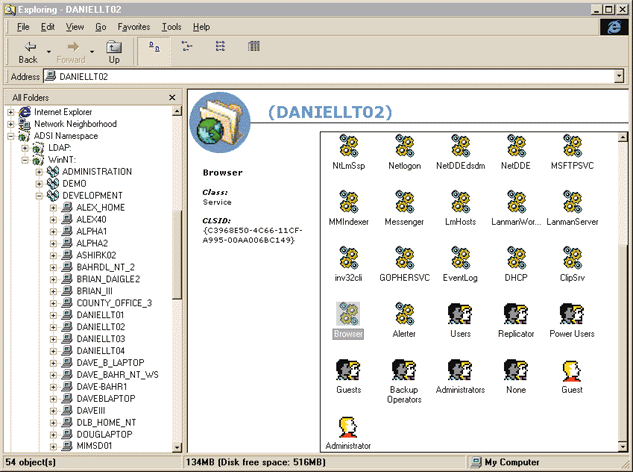Select the LmHosts service icon

coord(460,202)
